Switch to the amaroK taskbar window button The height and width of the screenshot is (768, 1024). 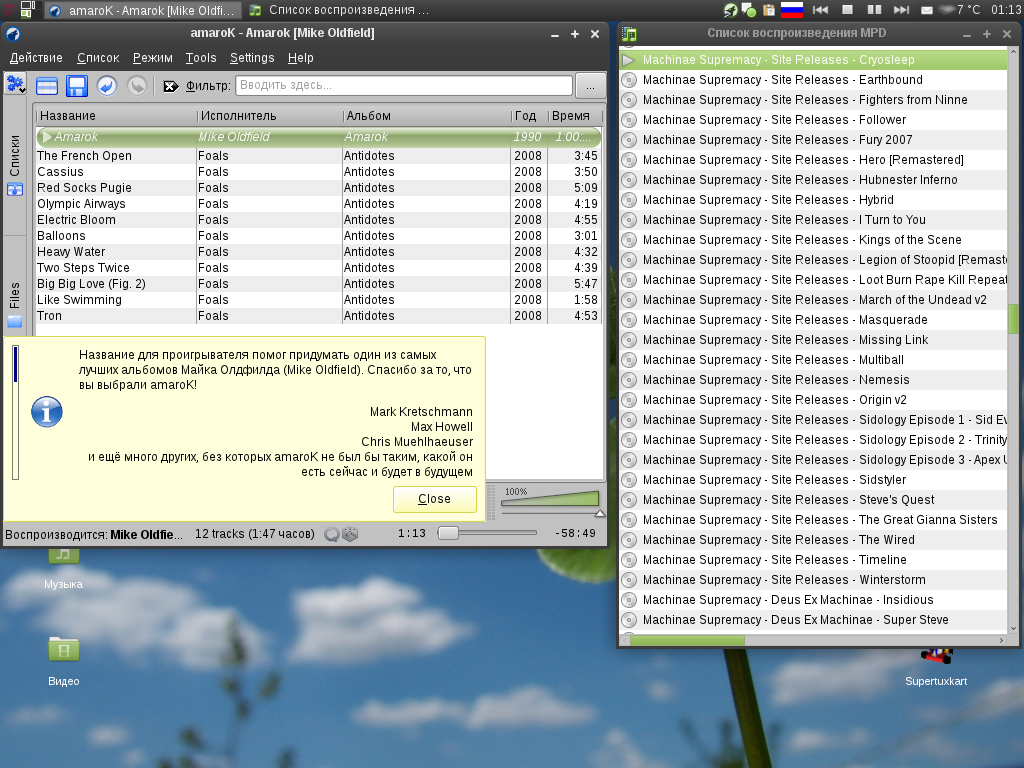143,10
